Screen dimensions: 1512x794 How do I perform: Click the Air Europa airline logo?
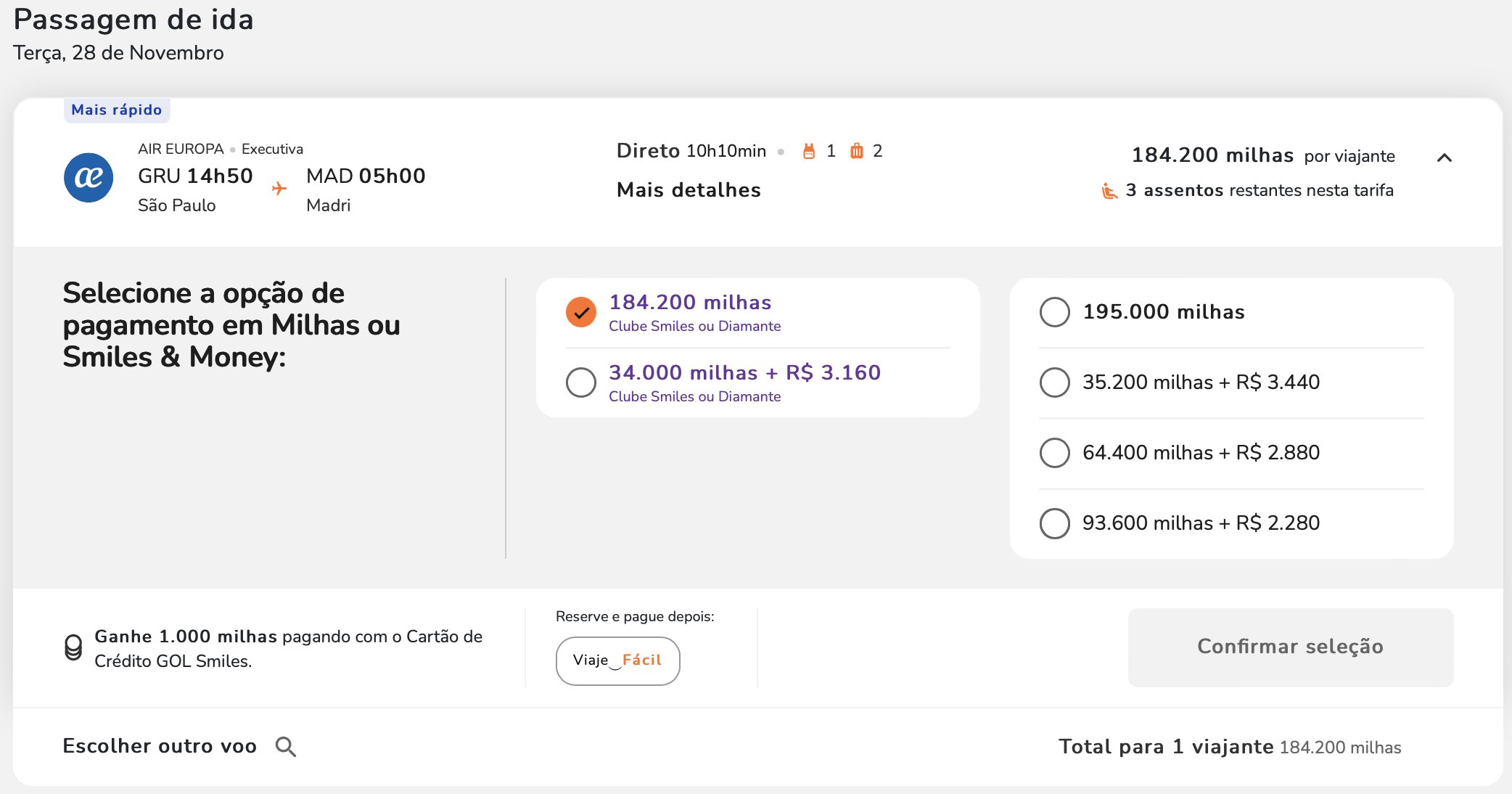[x=89, y=178]
